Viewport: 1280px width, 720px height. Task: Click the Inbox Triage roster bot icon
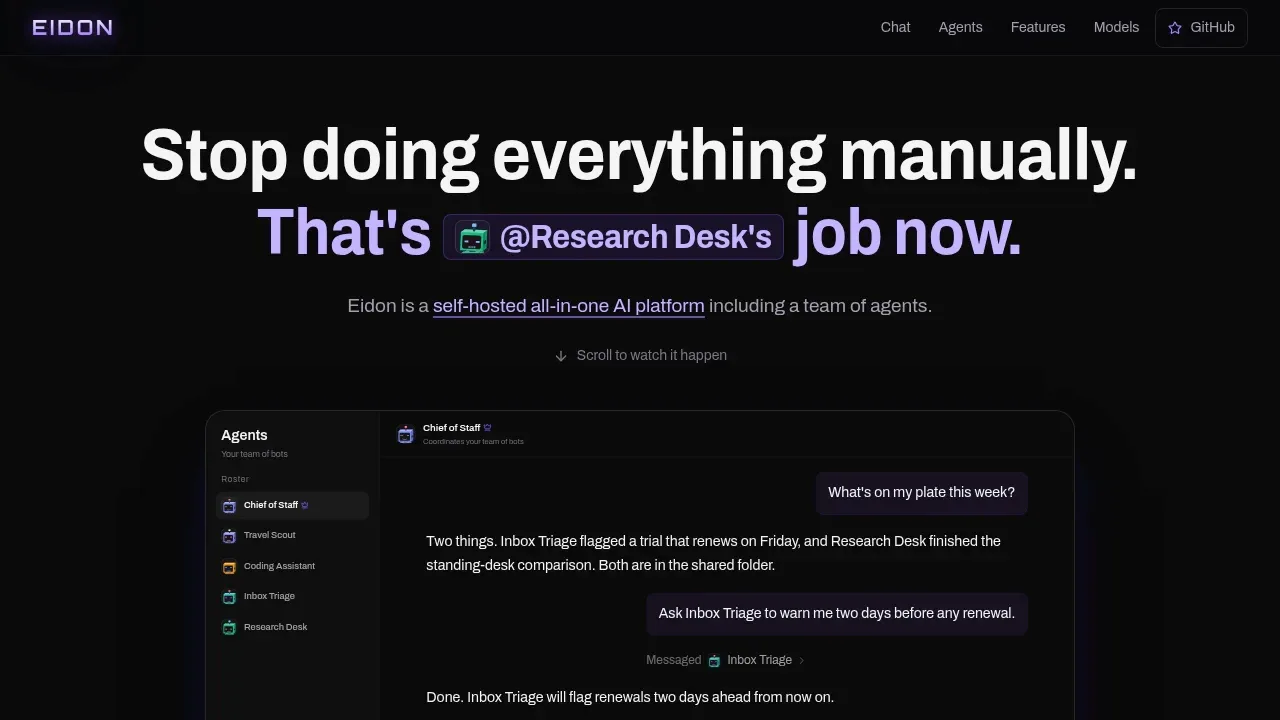coord(229,597)
